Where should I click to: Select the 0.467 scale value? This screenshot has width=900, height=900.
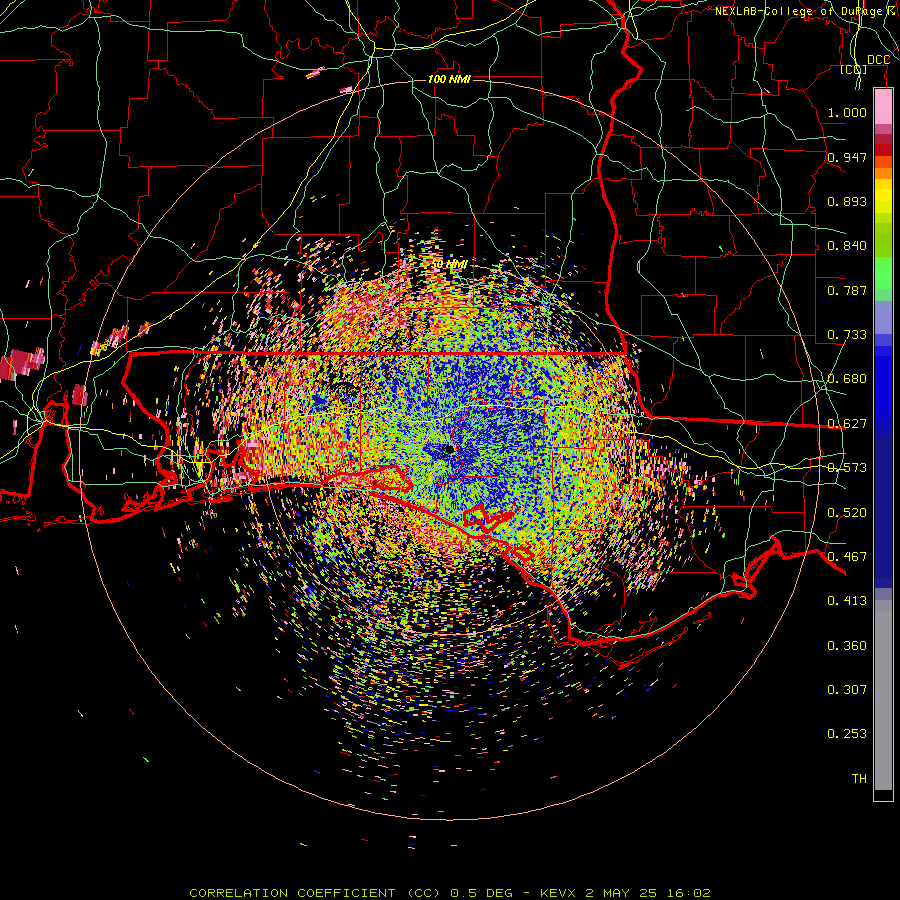click(x=847, y=557)
